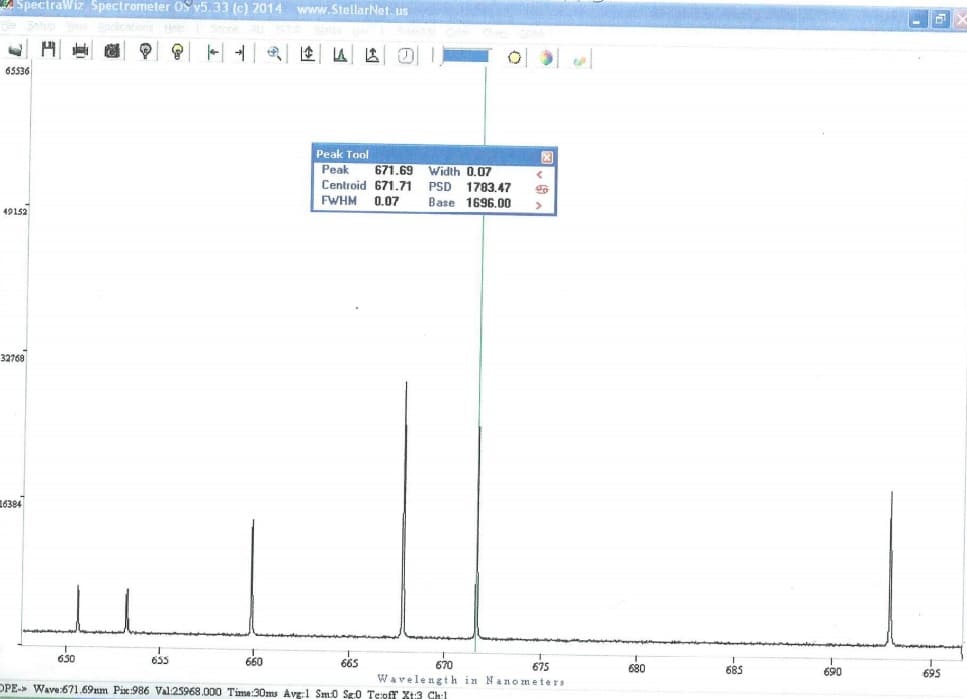This screenshot has width=967, height=699.
Task: Click the spectrum peak finder toolbar icon
Action: tap(340, 55)
